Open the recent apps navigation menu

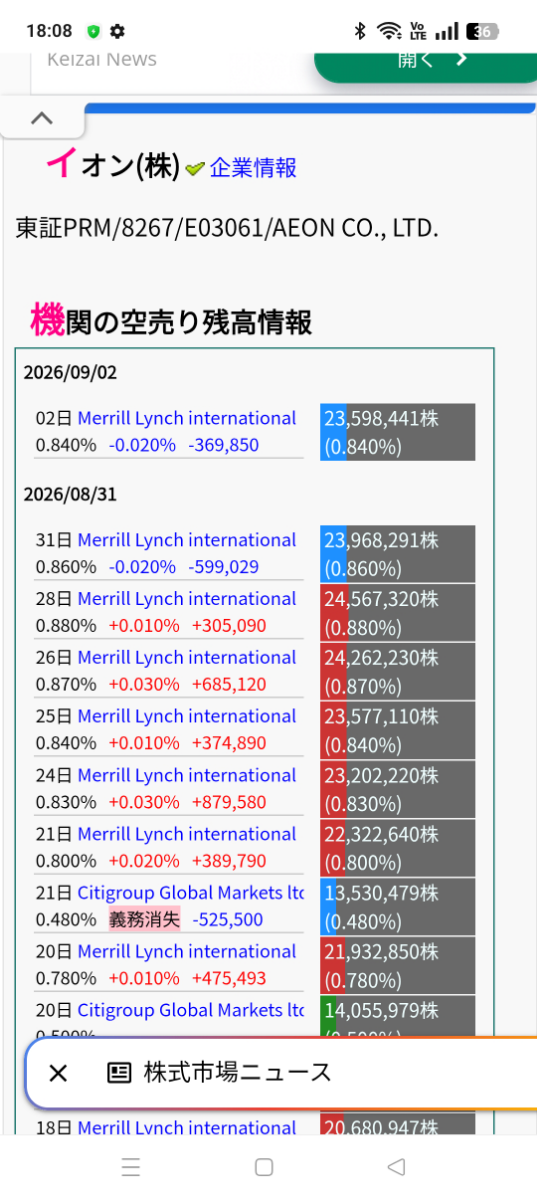[131, 1167]
